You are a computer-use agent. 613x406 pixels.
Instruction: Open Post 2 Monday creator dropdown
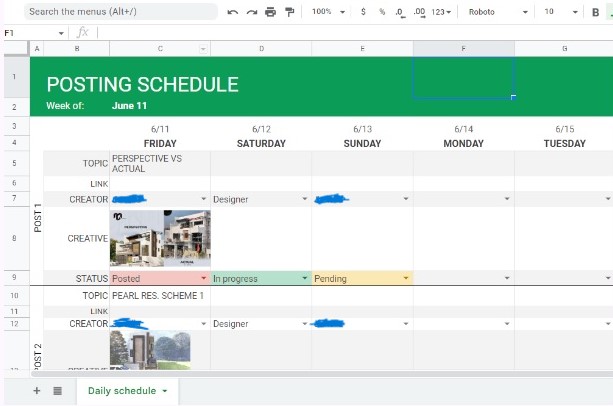(x=507, y=324)
